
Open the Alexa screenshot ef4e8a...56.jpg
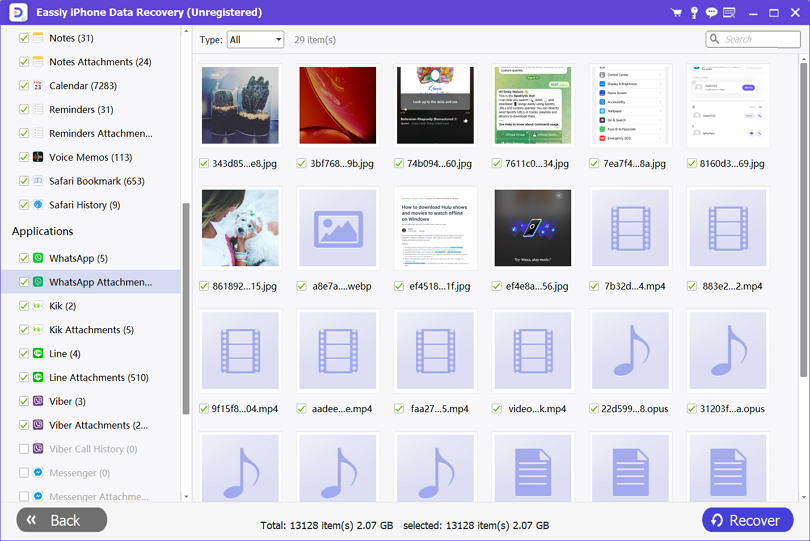[x=533, y=228]
